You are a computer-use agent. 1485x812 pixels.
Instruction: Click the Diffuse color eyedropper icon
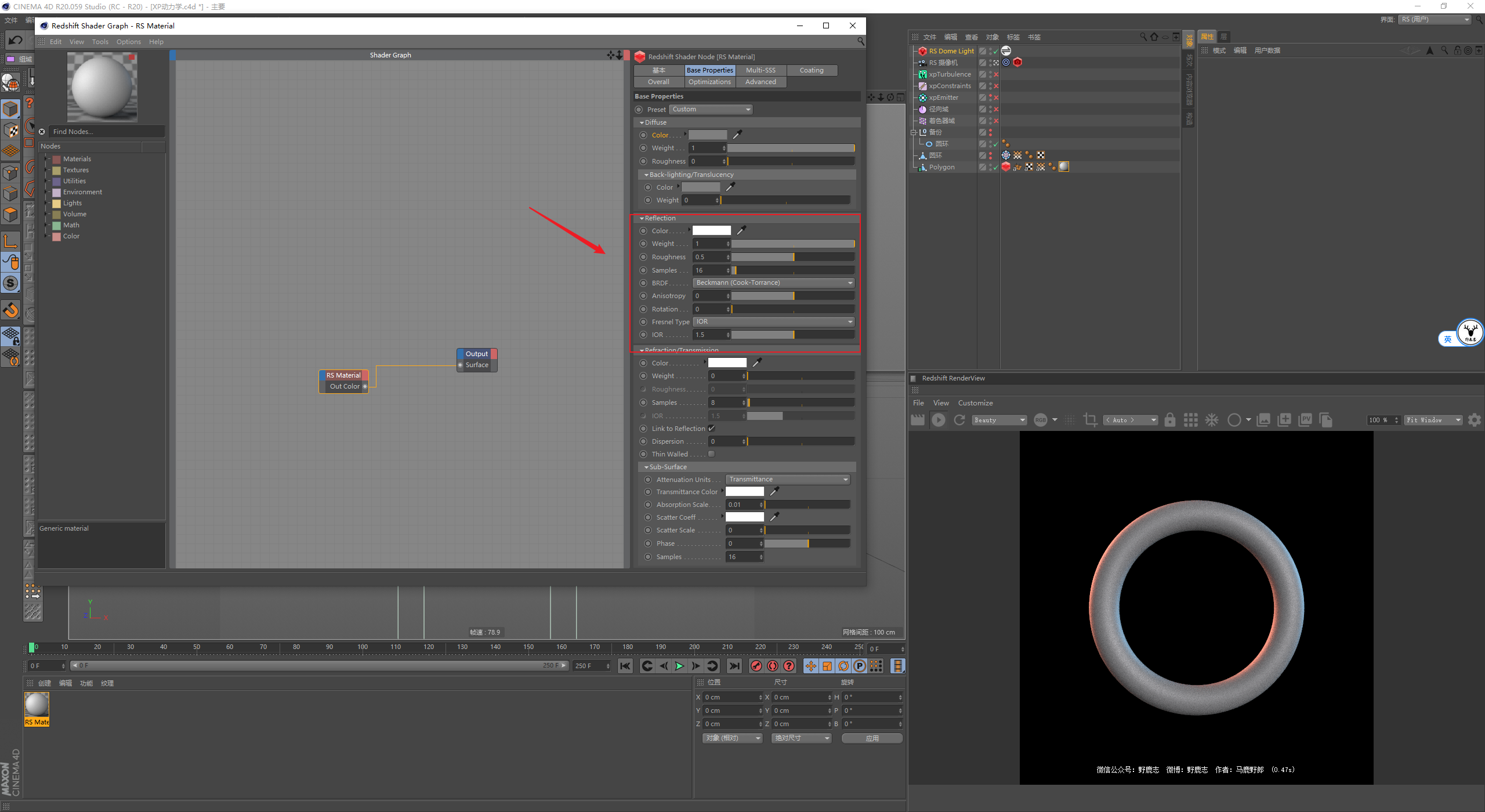(x=737, y=135)
